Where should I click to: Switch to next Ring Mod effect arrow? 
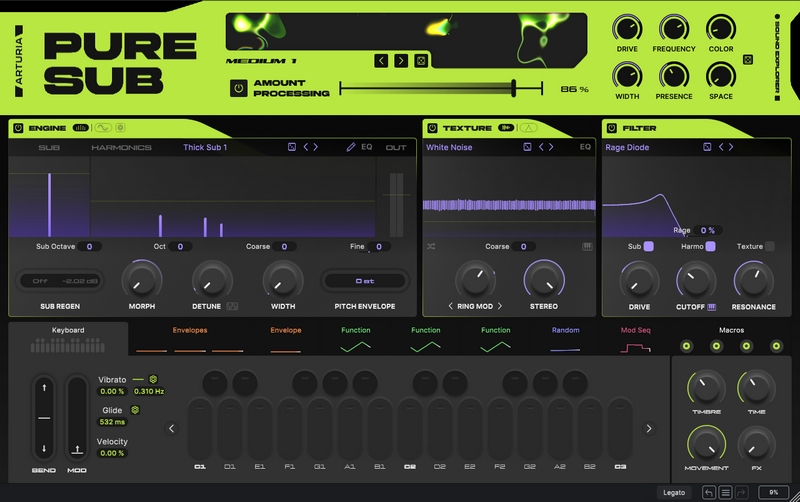tap(500, 306)
